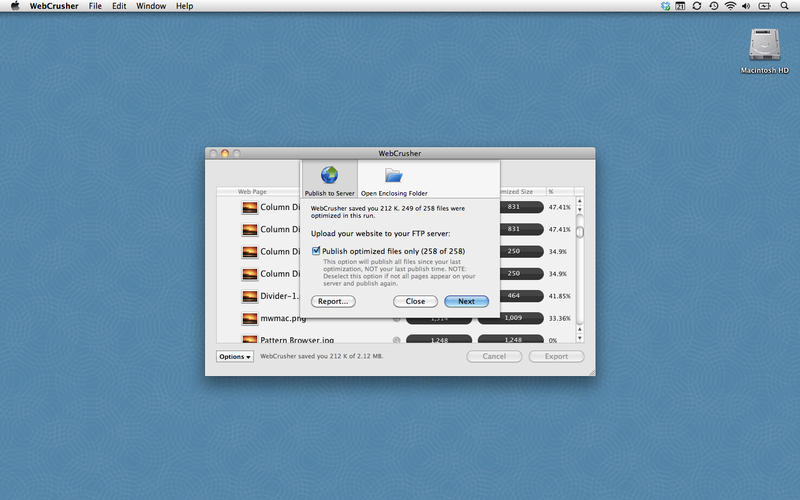Open the volume menu bar icon

pyautogui.click(x=746, y=6)
